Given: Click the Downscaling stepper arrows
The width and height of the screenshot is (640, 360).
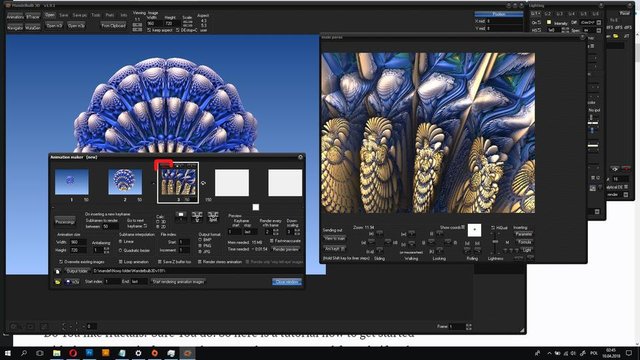Looking at the screenshot, I should click(297, 232).
